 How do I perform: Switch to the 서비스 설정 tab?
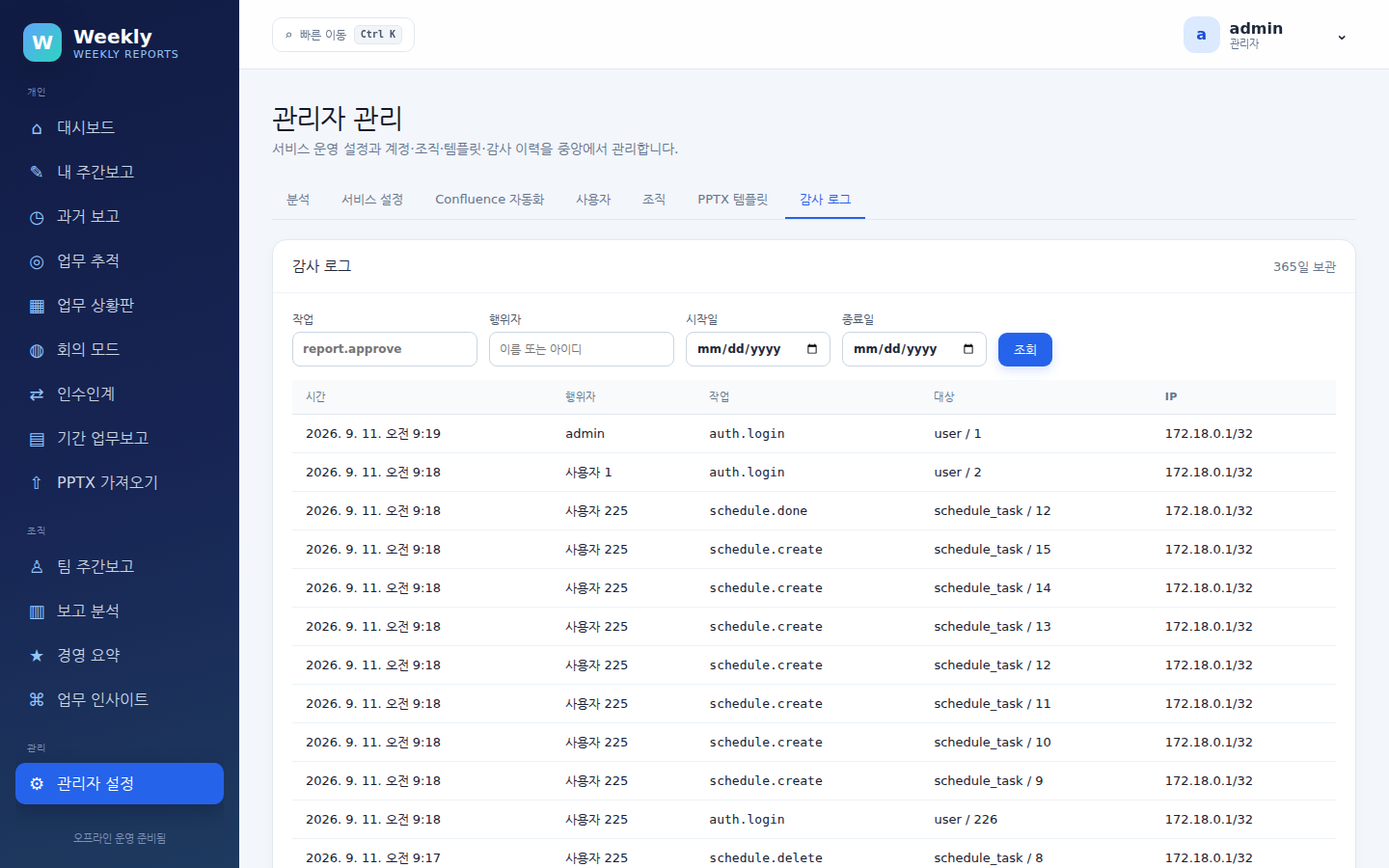tap(372, 200)
